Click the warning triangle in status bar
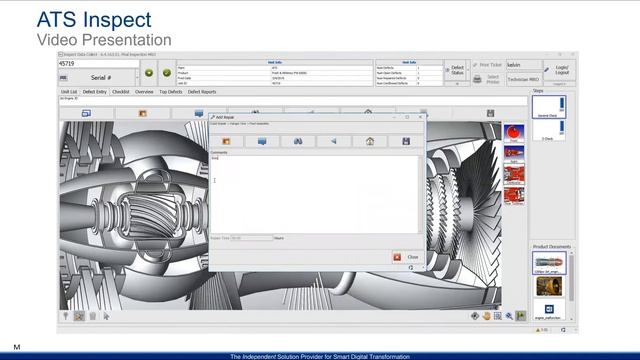 click(x=538, y=330)
